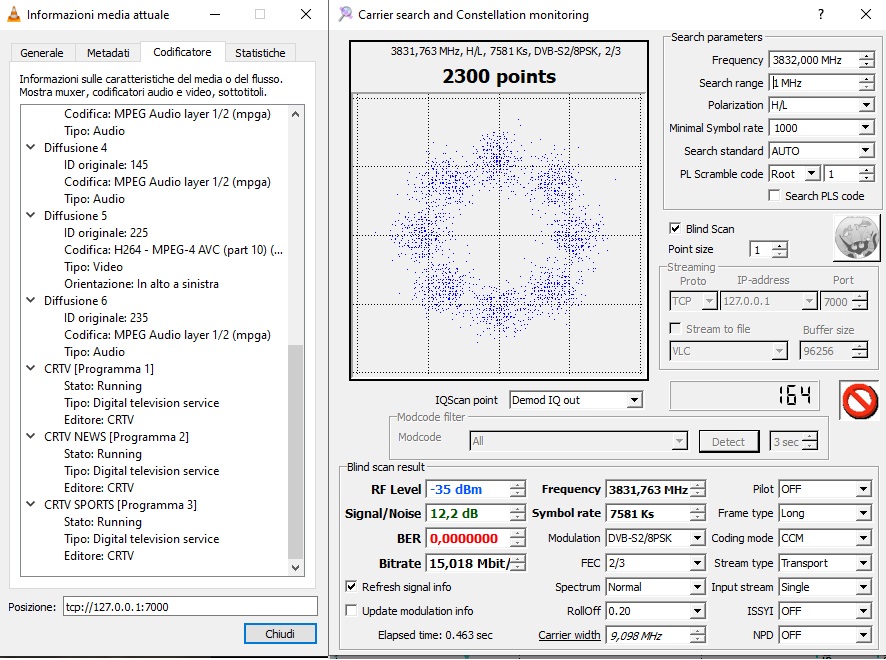Open the Pilot OFF dropdown
The height and width of the screenshot is (660, 886).
pos(863,489)
